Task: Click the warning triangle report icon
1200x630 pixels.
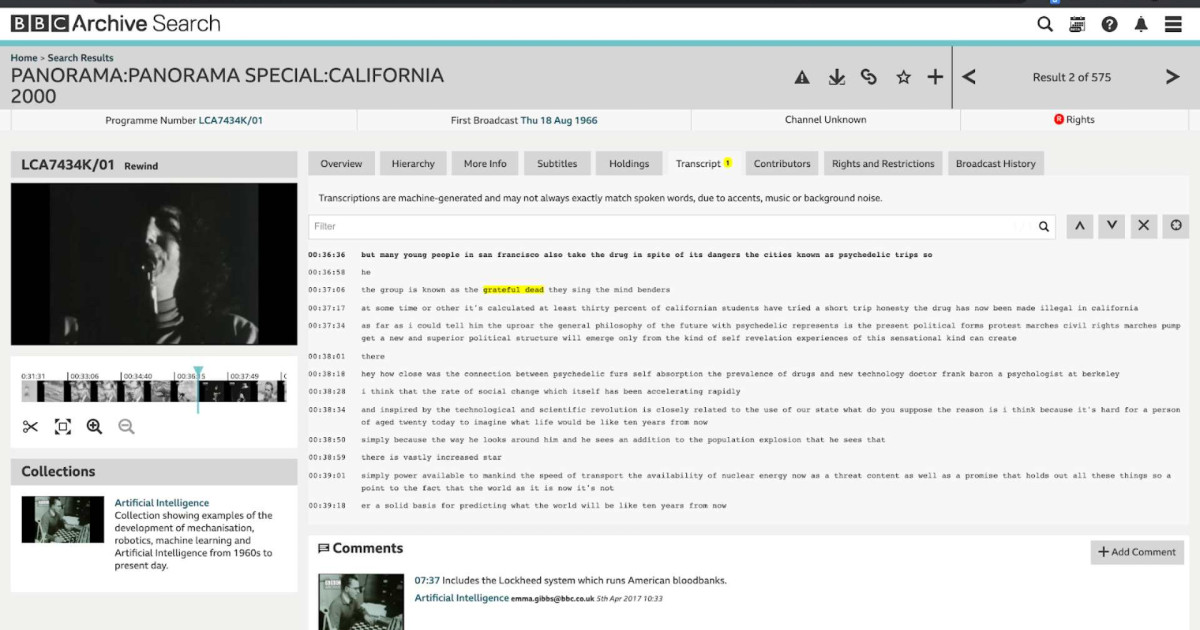Action: coord(802,77)
